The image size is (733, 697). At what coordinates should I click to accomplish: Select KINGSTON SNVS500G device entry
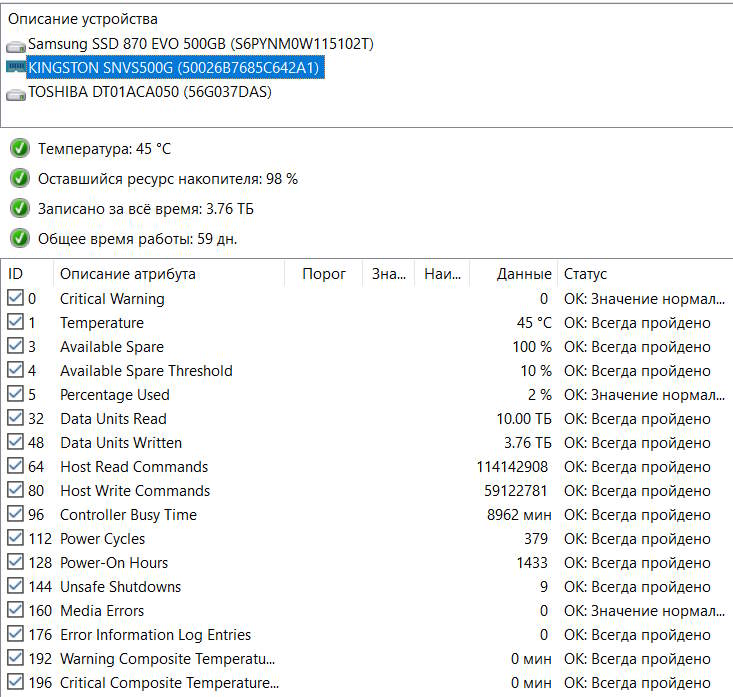pyautogui.click(x=175, y=68)
